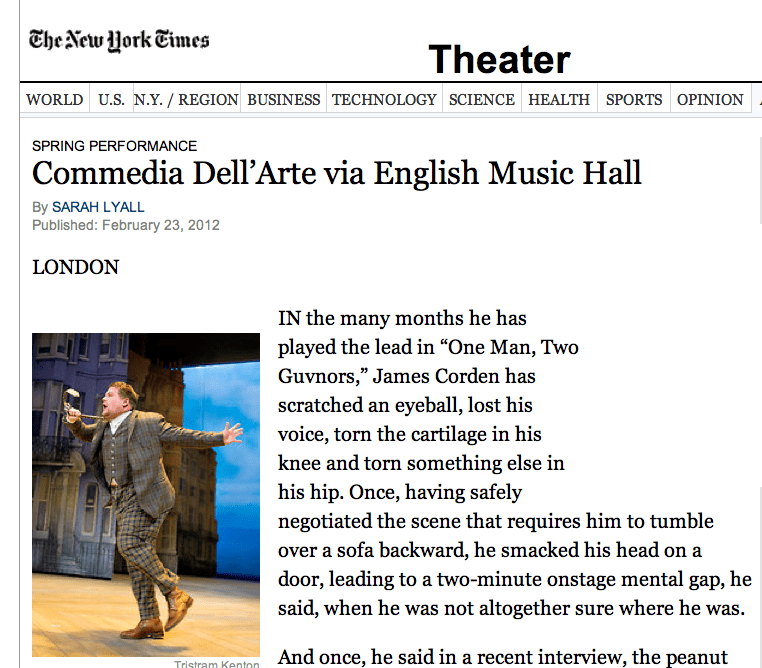Click the Tristram Kenton photo credit
Screen dimensions: 762x668
(x=217, y=664)
